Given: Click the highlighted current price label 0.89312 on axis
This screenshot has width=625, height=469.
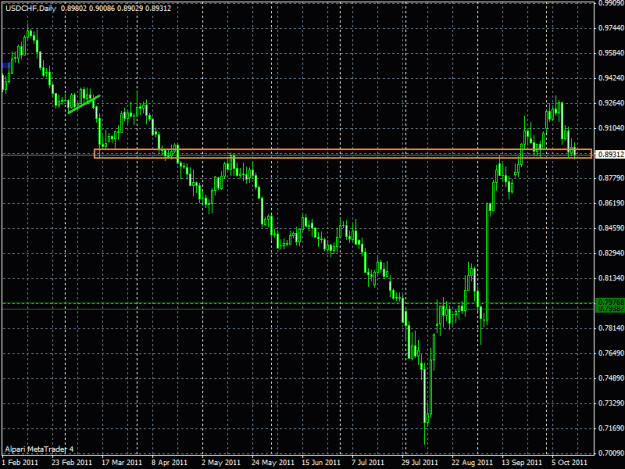Looking at the screenshot, I should click(x=610, y=154).
